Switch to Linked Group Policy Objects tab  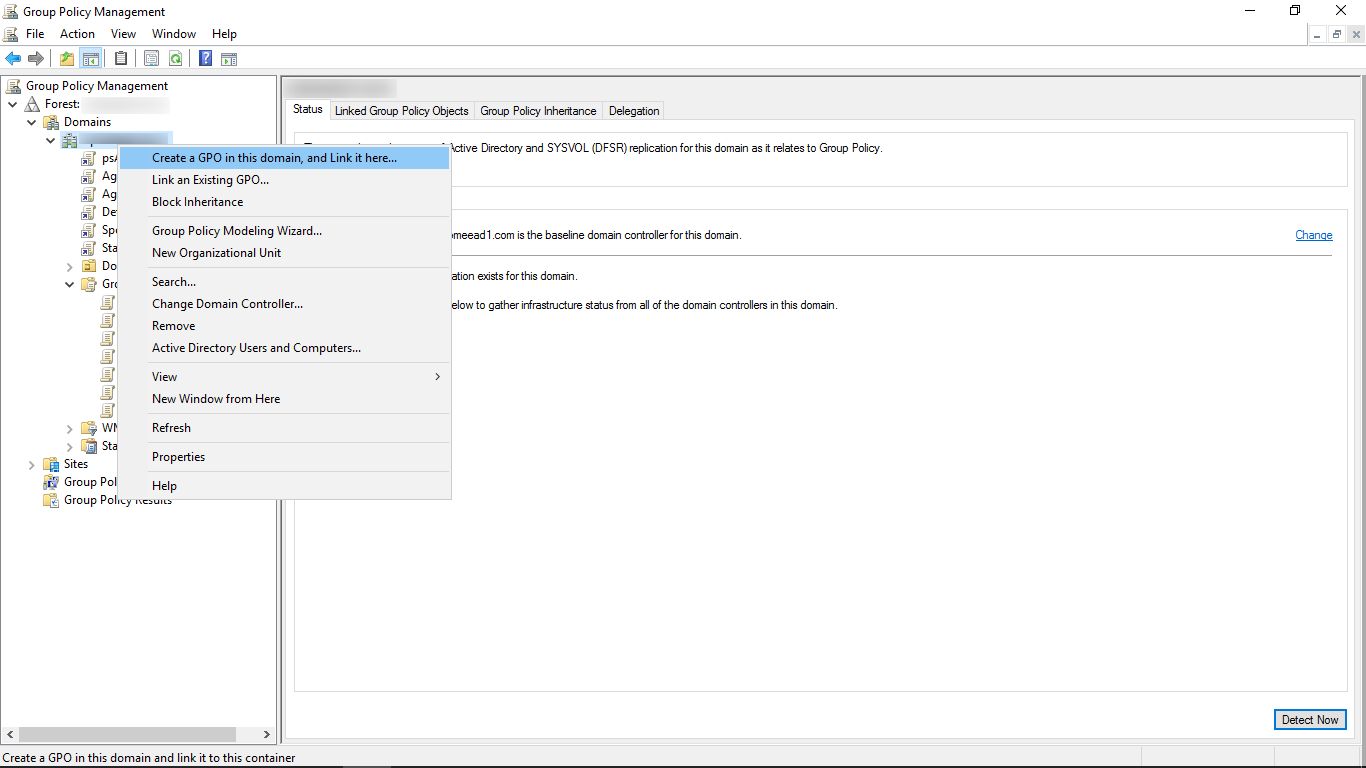click(x=401, y=111)
